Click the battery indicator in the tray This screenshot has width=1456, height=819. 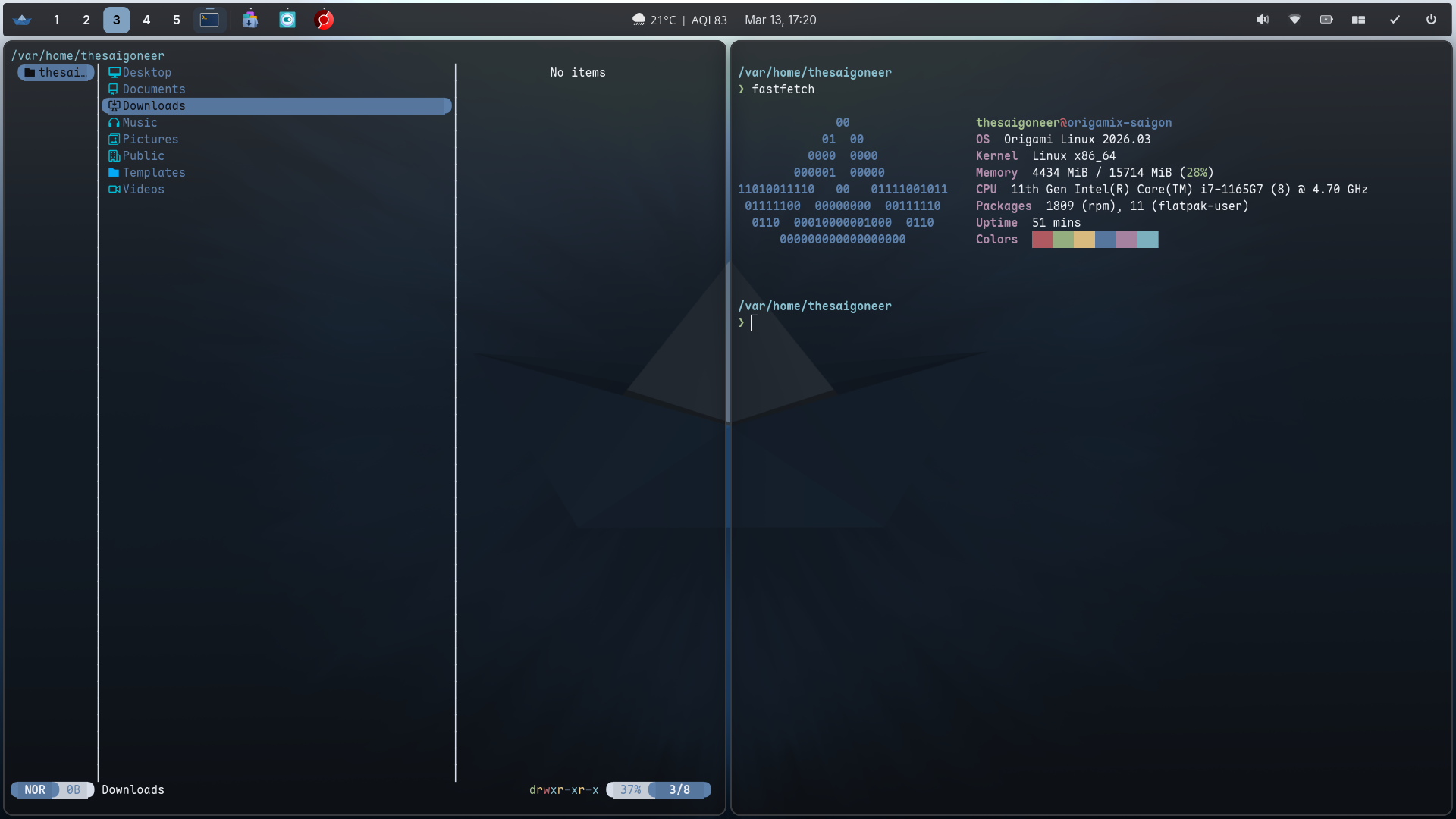1326,20
